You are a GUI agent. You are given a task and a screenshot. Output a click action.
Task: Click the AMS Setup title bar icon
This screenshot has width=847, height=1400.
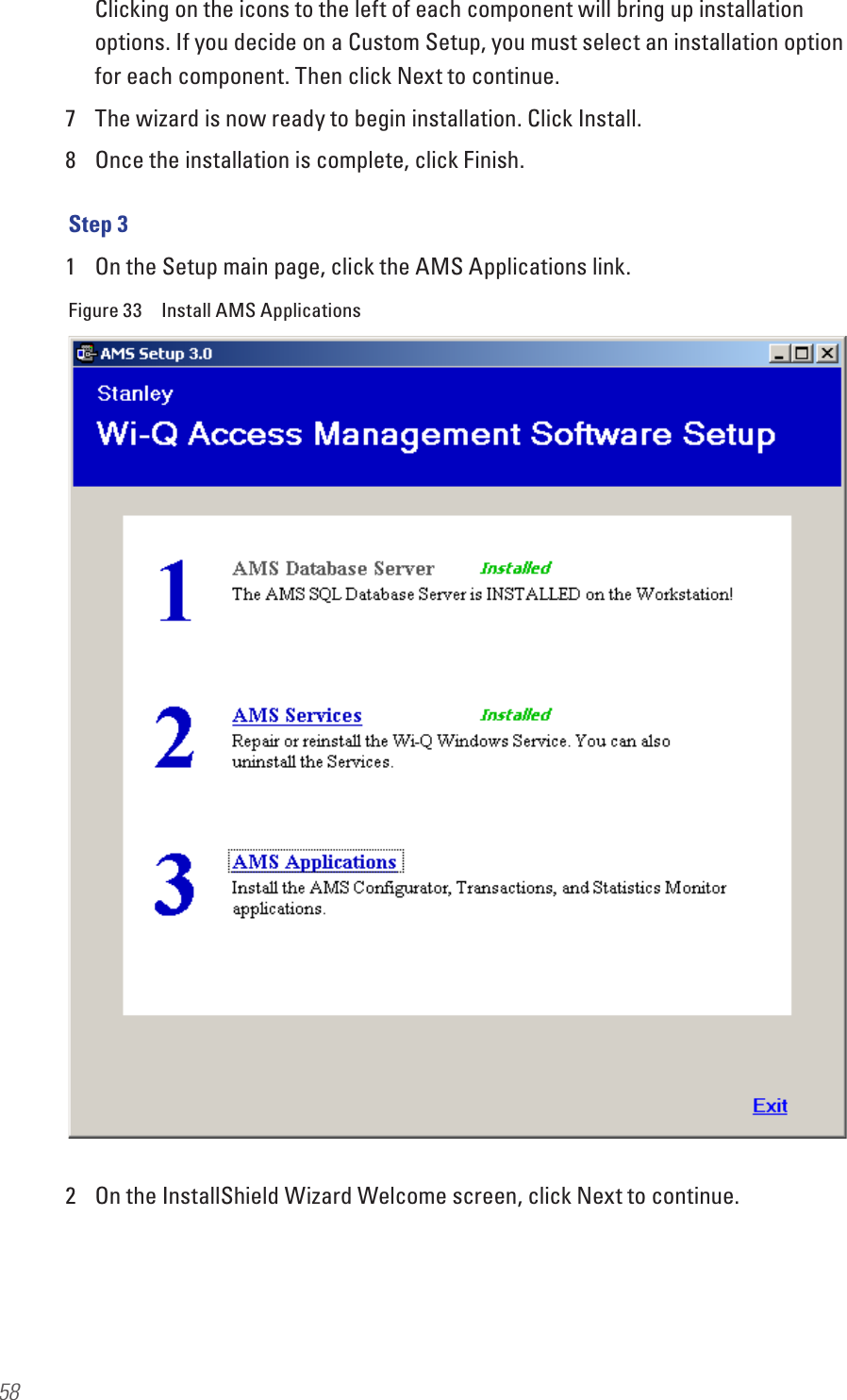86,353
